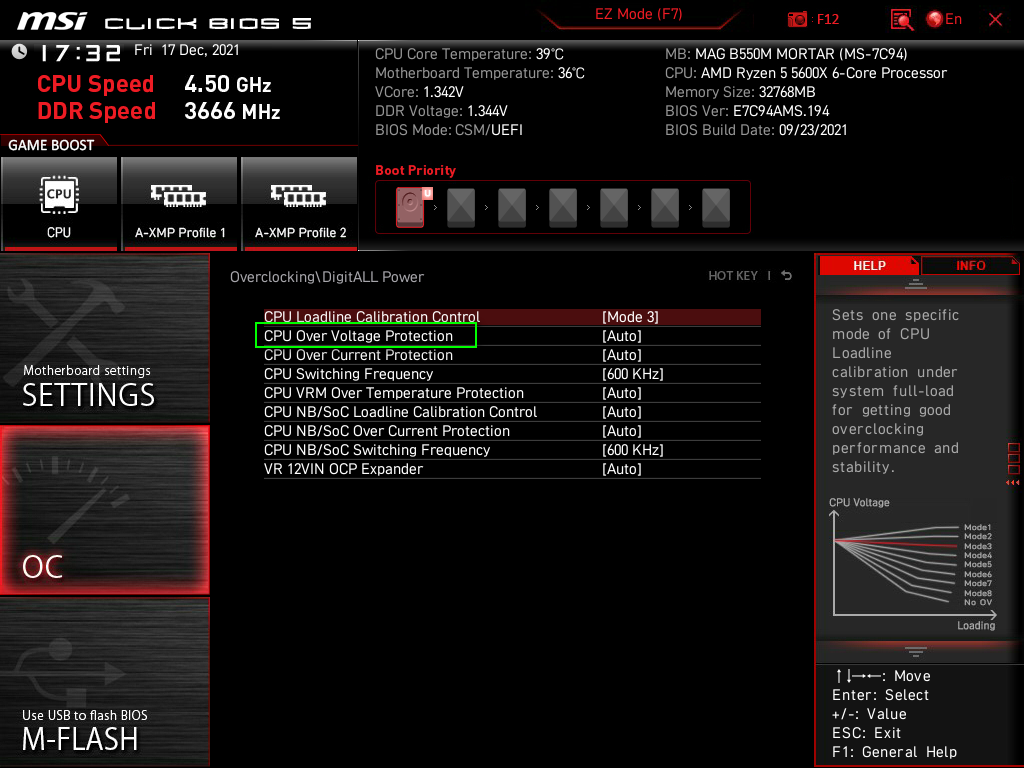Viewport: 1024px width, 768px height.
Task: Select the VR 12VIN OCP Expander label
Action: tap(343, 468)
